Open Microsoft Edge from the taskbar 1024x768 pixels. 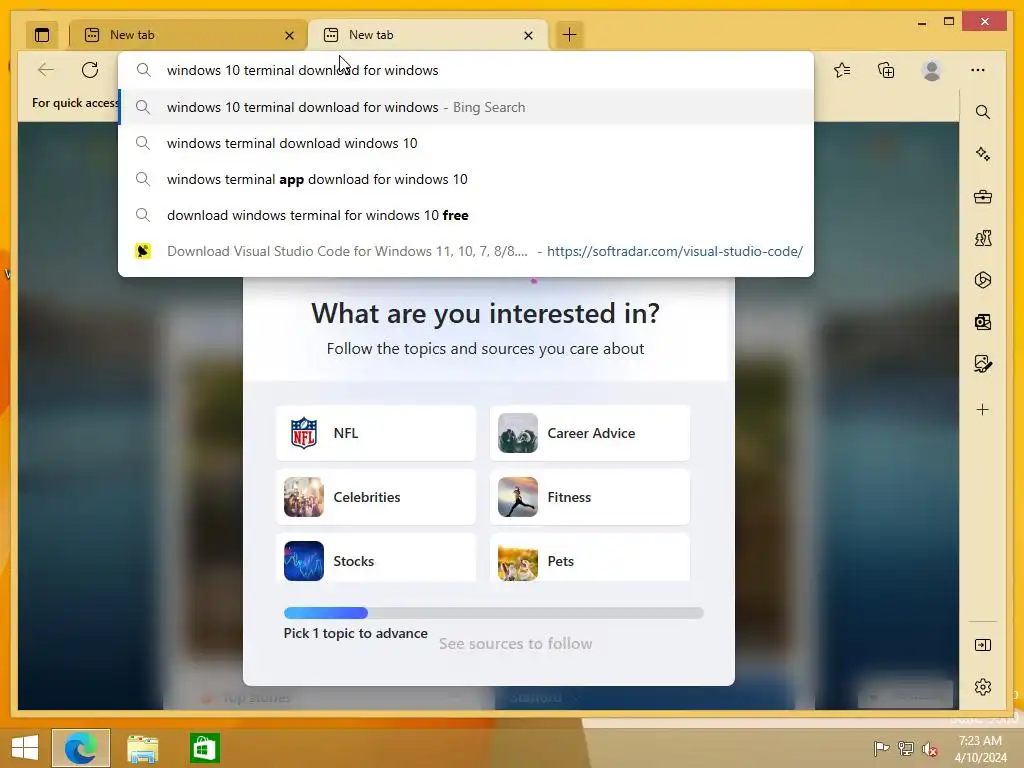pyautogui.click(x=80, y=748)
